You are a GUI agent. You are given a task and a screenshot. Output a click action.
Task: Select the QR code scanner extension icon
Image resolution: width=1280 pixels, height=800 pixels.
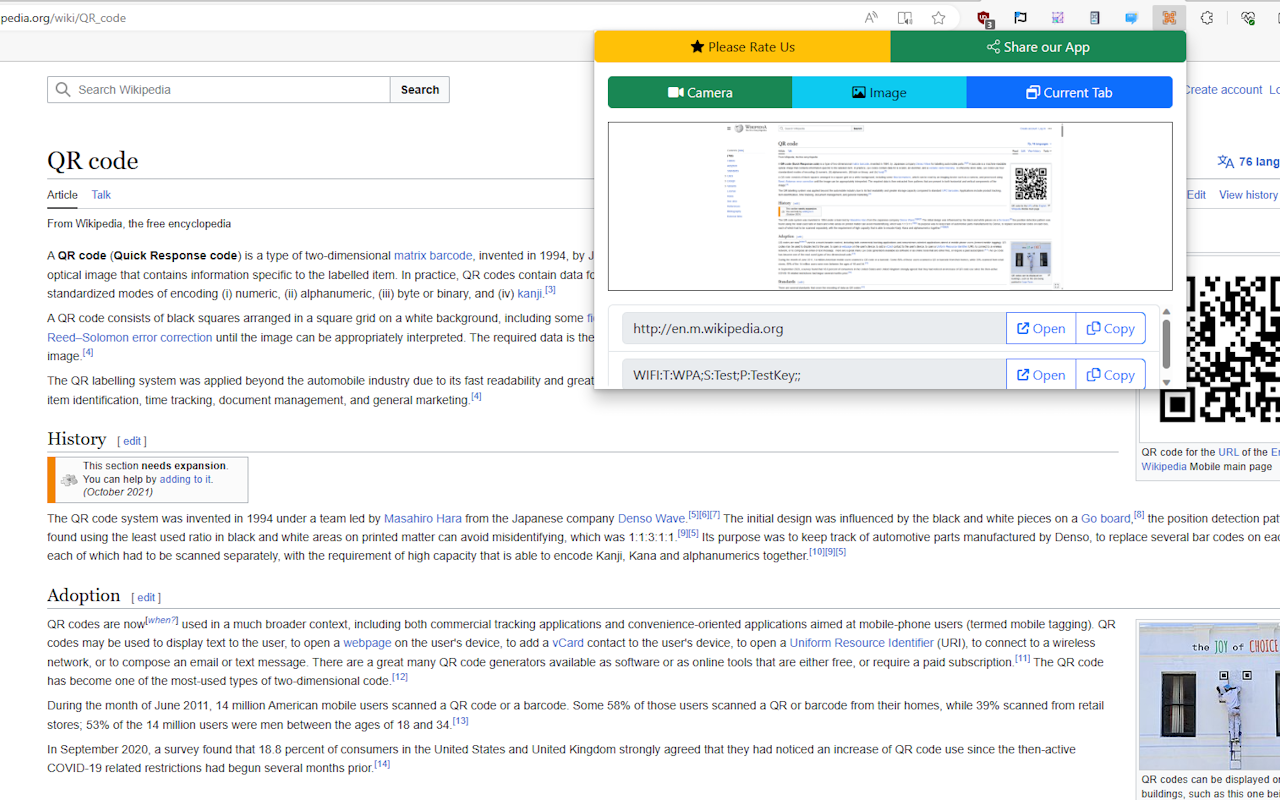pos(1168,17)
